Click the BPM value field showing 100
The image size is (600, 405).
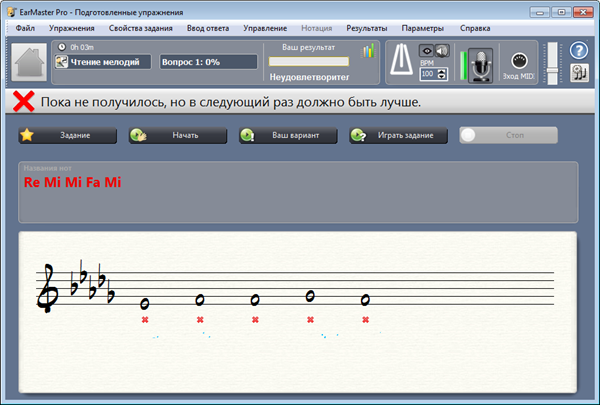[429, 74]
